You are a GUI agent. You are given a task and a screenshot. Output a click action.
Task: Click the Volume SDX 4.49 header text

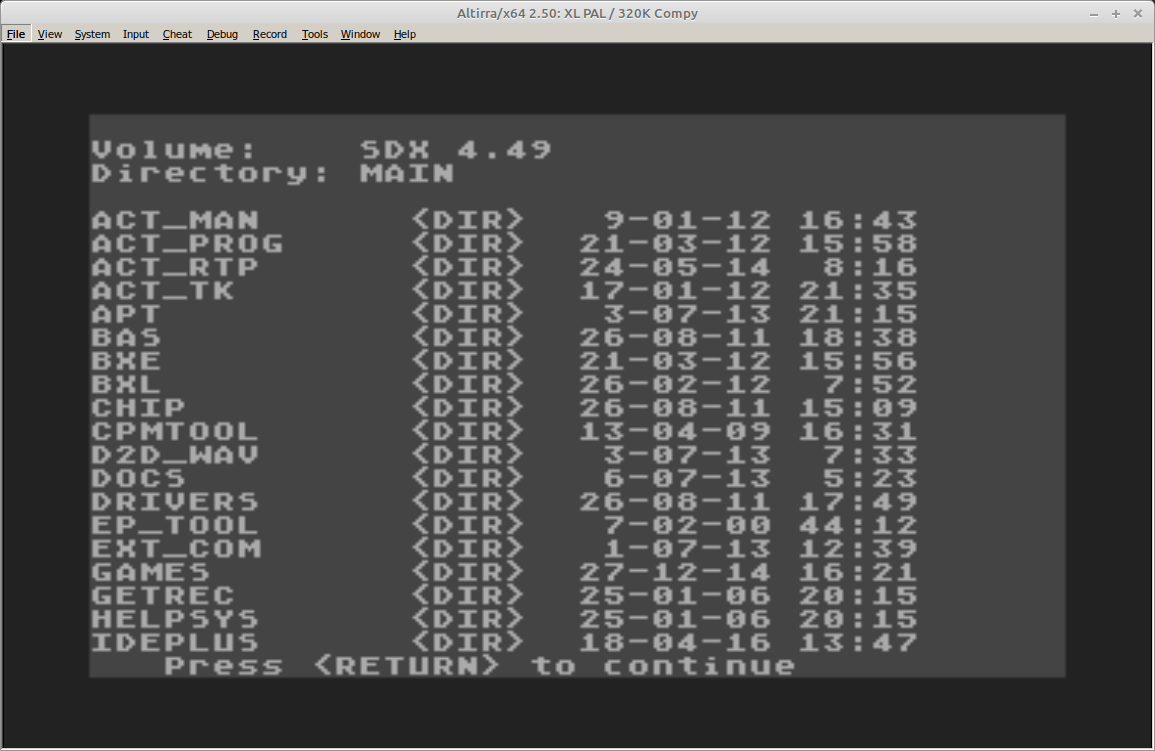[x=322, y=149]
